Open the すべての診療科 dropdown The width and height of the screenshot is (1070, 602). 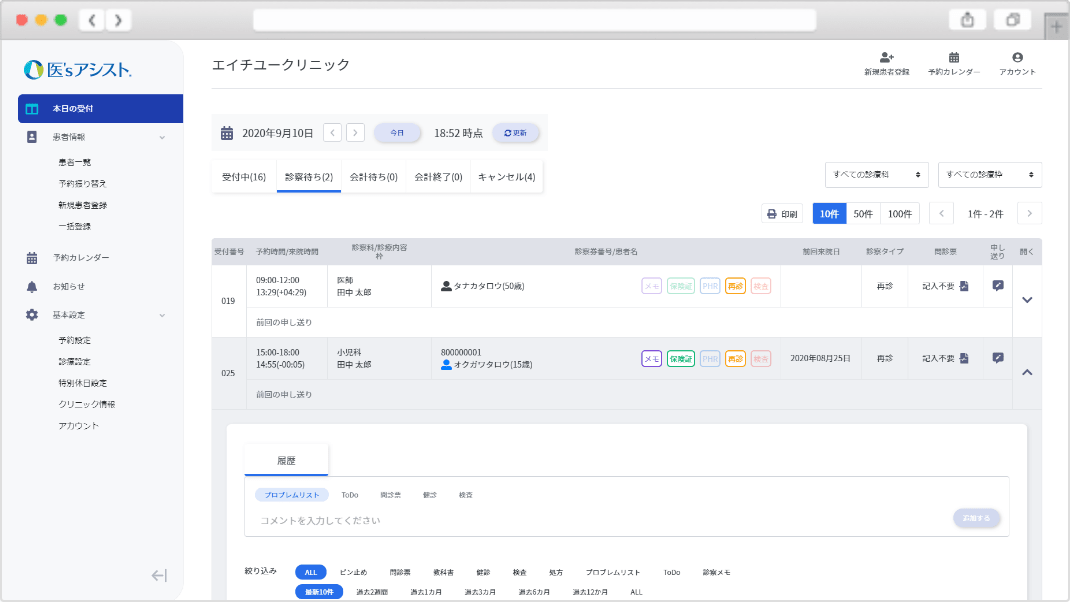876,175
